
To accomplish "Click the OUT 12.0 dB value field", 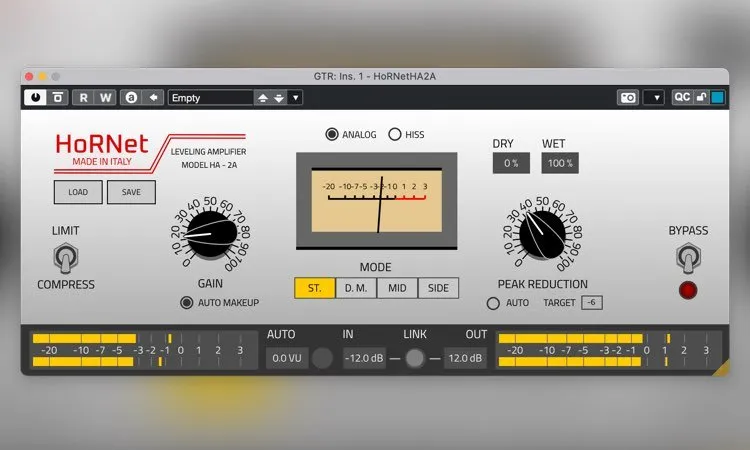I will 465,358.
